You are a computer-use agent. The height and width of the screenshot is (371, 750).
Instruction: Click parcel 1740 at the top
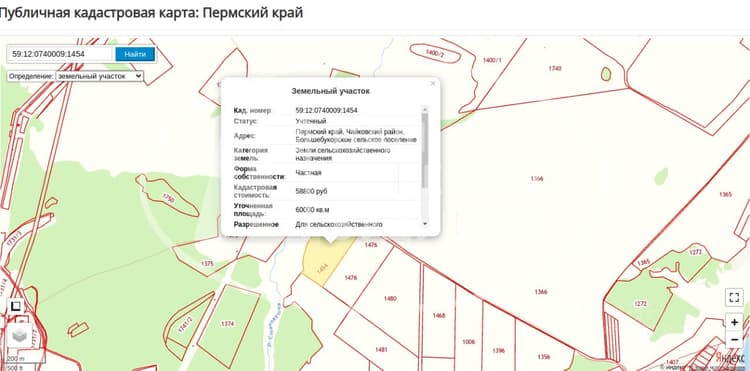[x=555, y=68]
